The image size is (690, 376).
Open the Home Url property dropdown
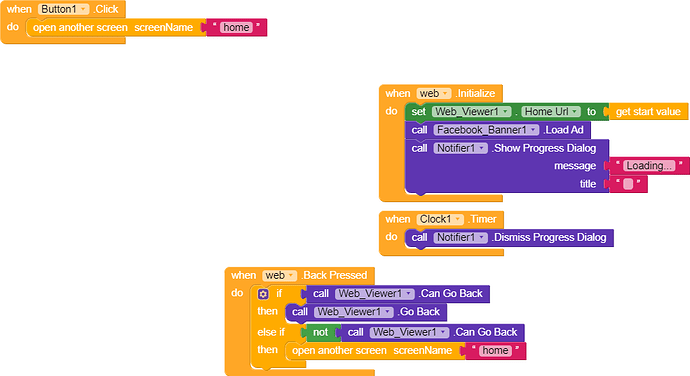pos(551,112)
